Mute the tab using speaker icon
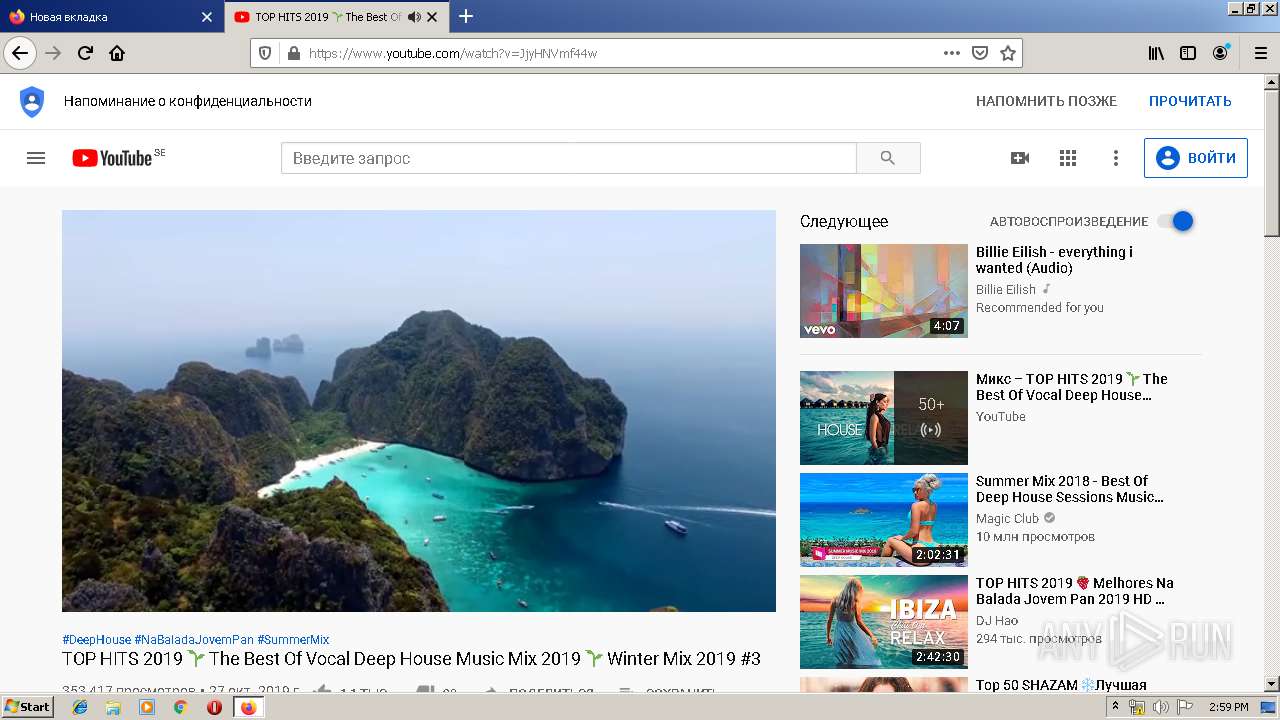This screenshot has width=1280, height=720. [414, 17]
